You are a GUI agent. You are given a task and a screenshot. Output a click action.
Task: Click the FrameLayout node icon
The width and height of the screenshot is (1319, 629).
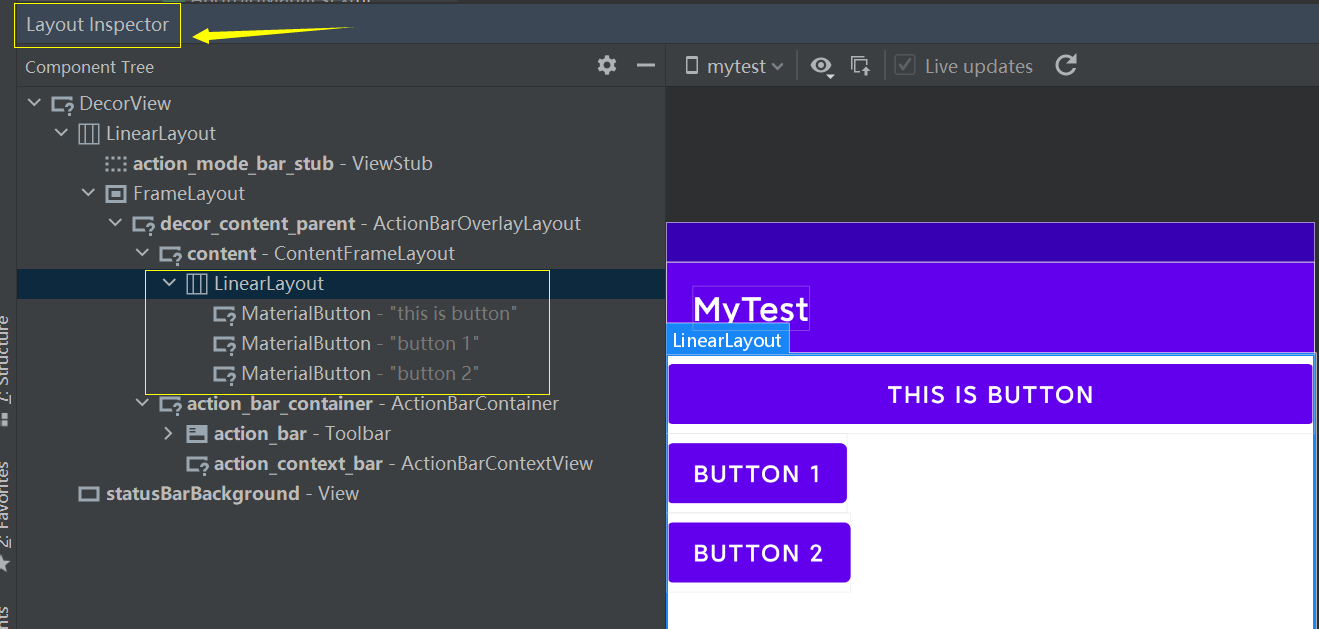[x=116, y=193]
